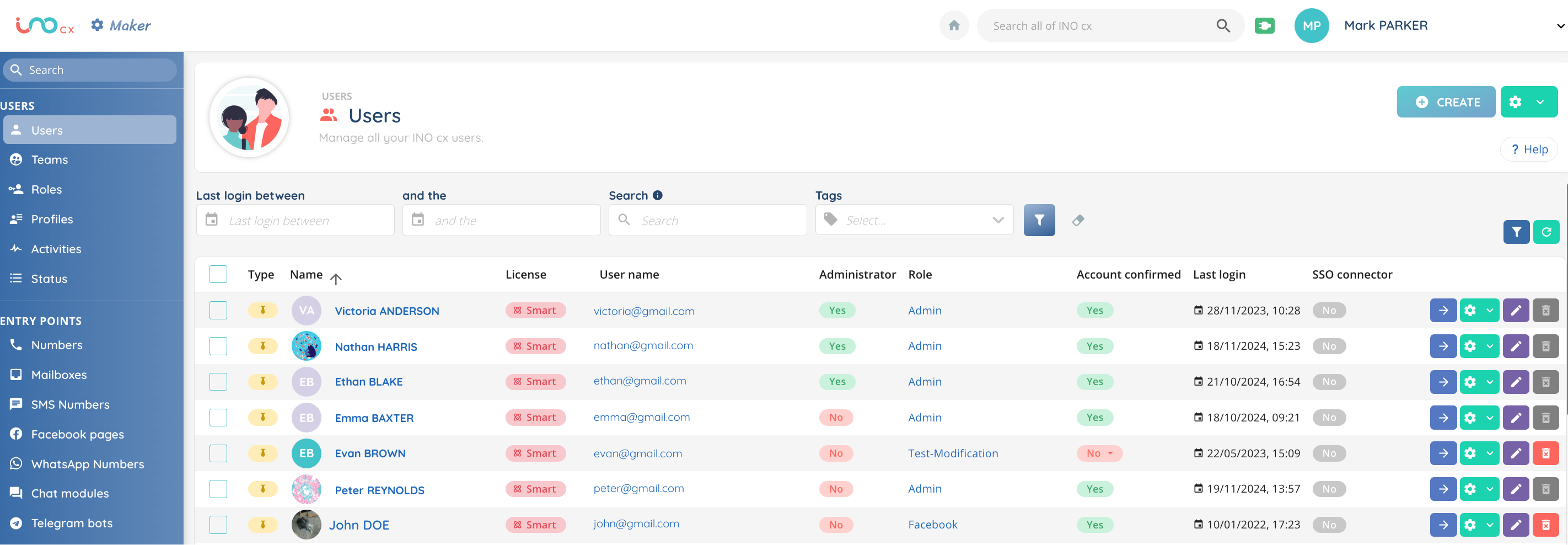Delete Evan BROWN using the red trash icon
The height and width of the screenshot is (545, 1568).
tap(1545, 453)
